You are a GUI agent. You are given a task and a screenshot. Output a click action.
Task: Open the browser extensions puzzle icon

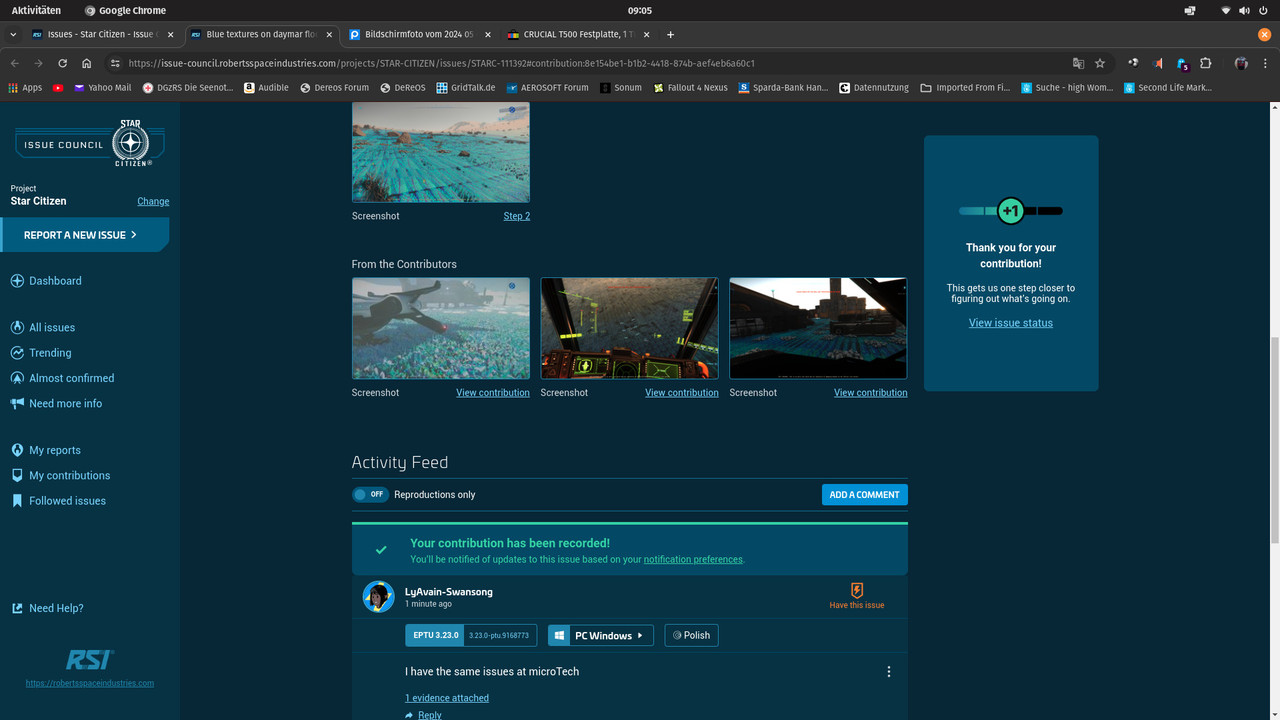click(x=1206, y=63)
